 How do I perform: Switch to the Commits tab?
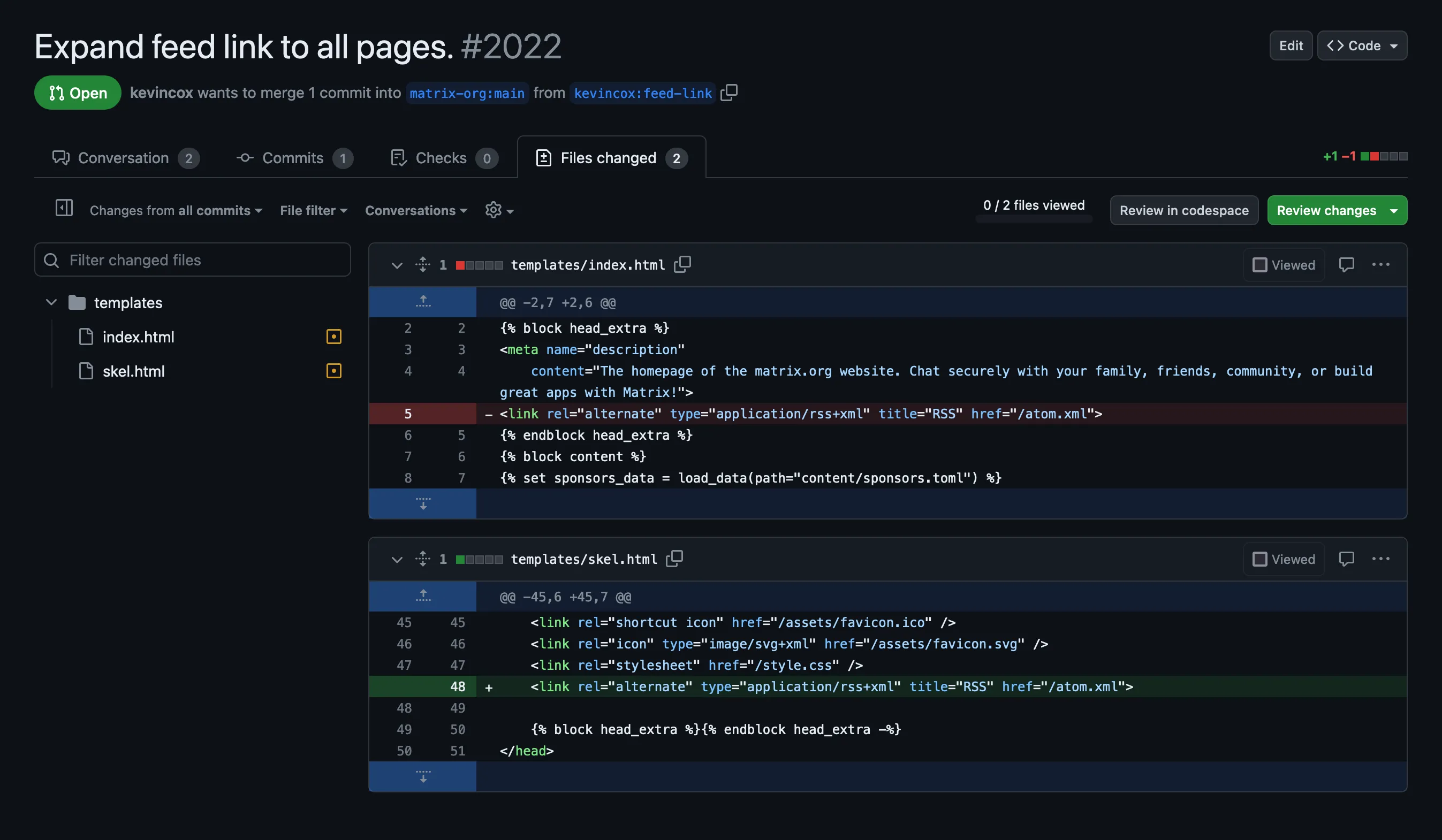pyautogui.click(x=292, y=158)
